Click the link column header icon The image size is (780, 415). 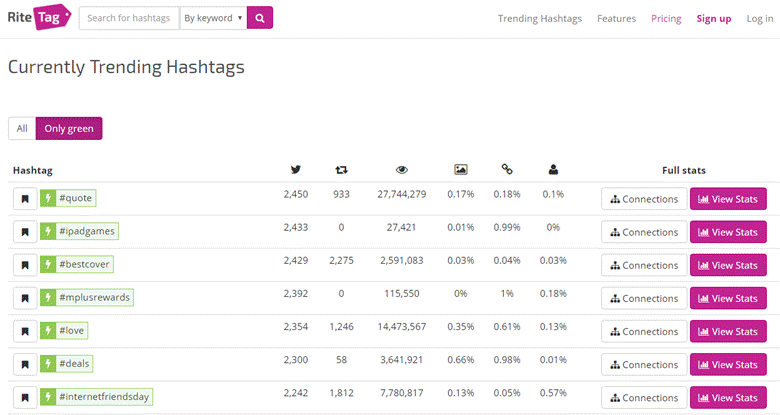pos(507,171)
